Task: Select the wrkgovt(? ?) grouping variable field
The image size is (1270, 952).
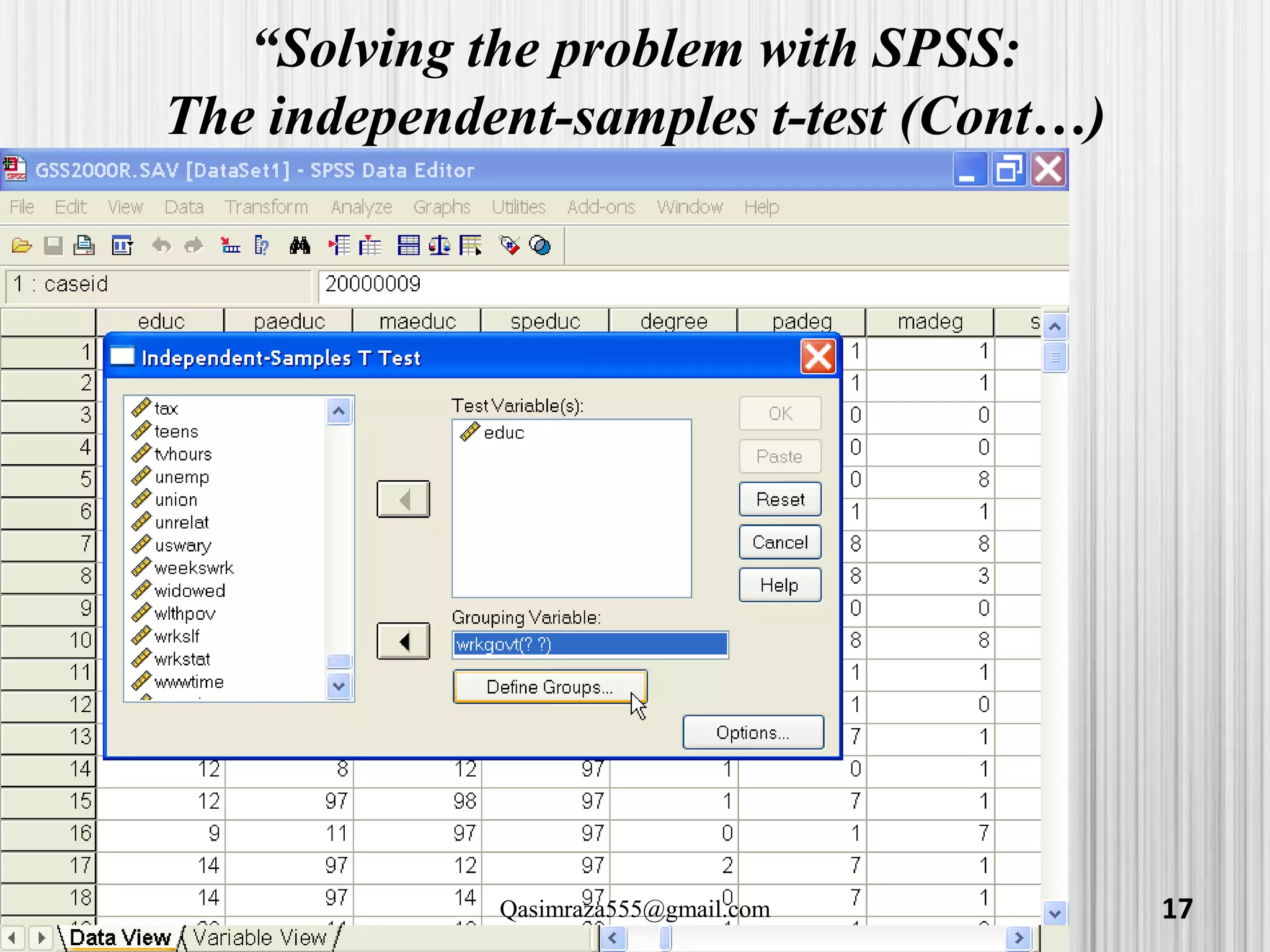Action: pyautogui.click(x=590, y=645)
